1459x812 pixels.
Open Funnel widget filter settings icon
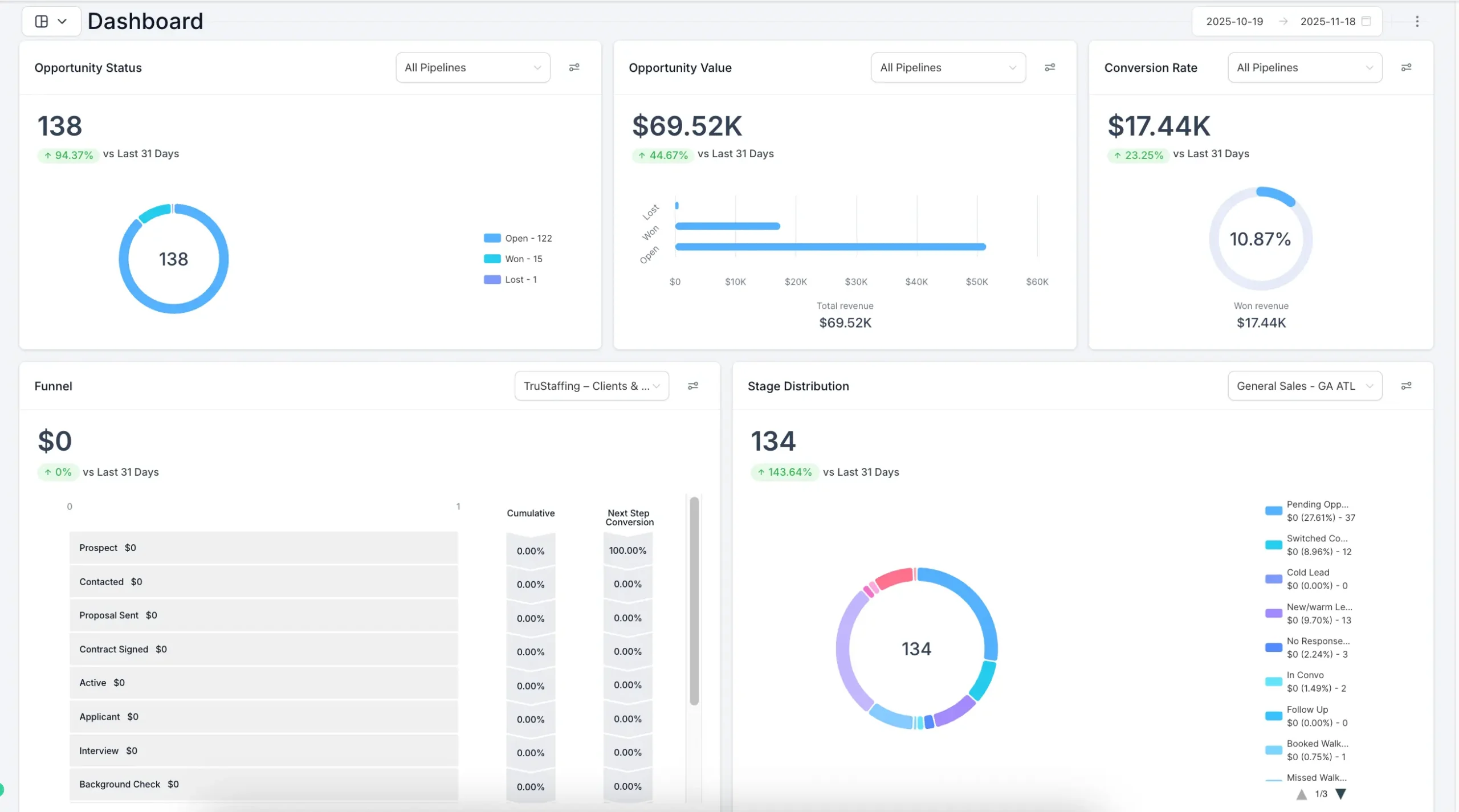(x=692, y=386)
